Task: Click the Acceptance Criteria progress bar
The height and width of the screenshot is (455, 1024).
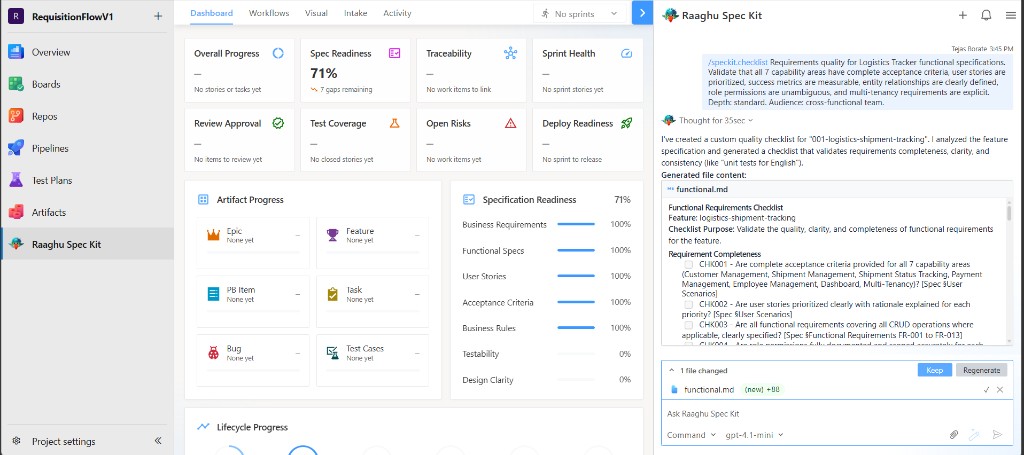Action: click(x=576, y=302)
